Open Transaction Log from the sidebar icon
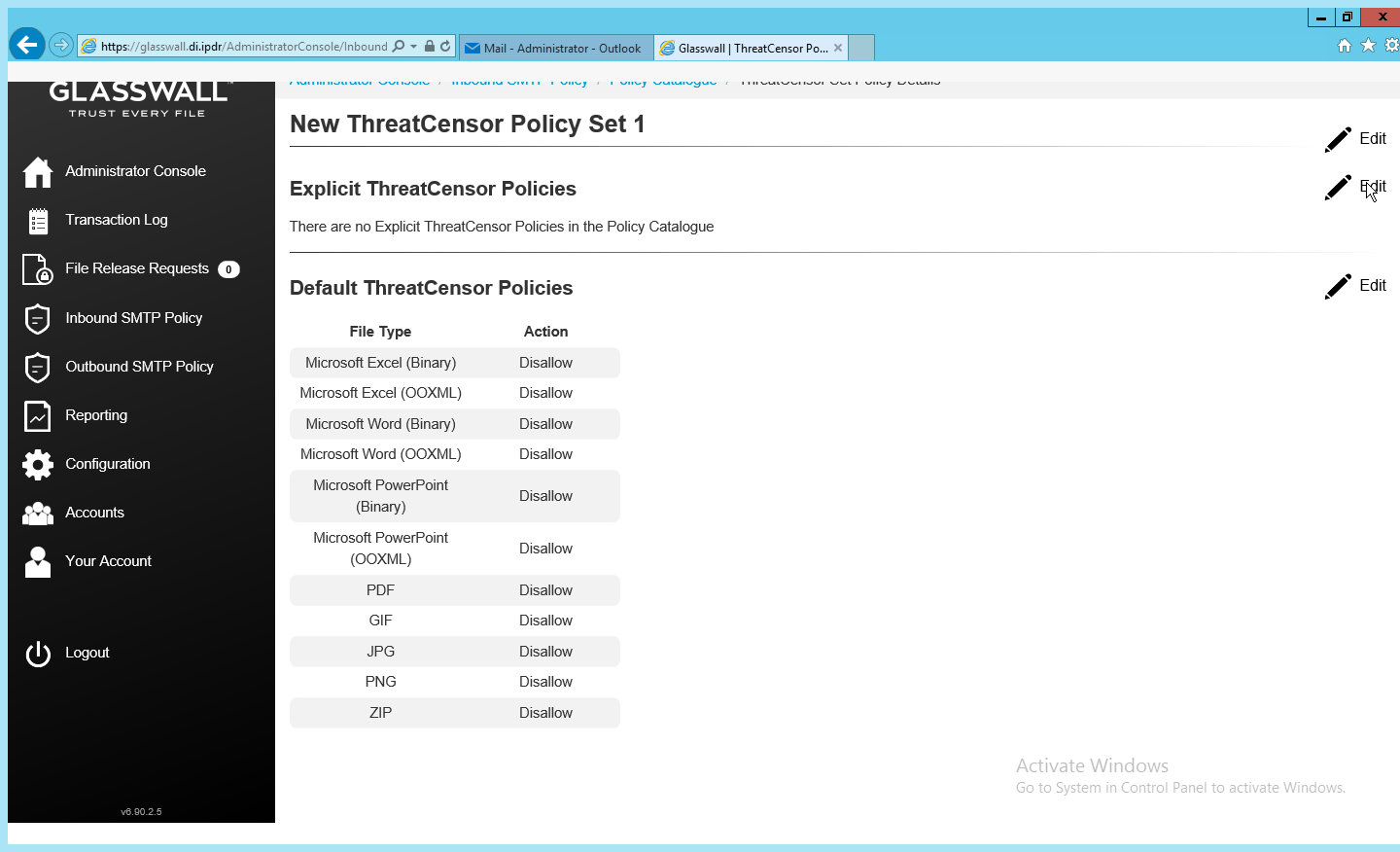The image size is (1400, 852). tap(38, 221)
